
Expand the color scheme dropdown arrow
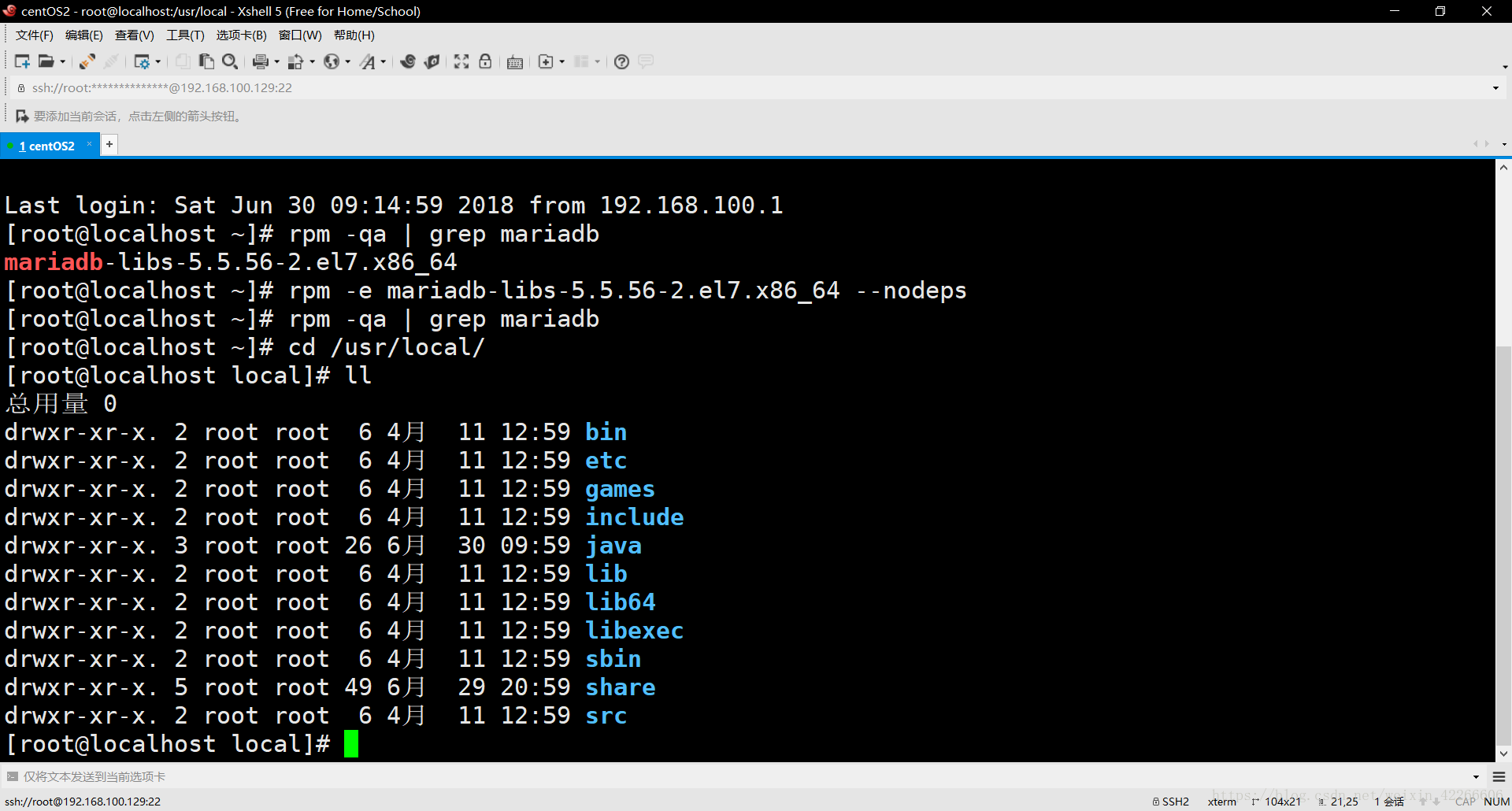[313, 61]
